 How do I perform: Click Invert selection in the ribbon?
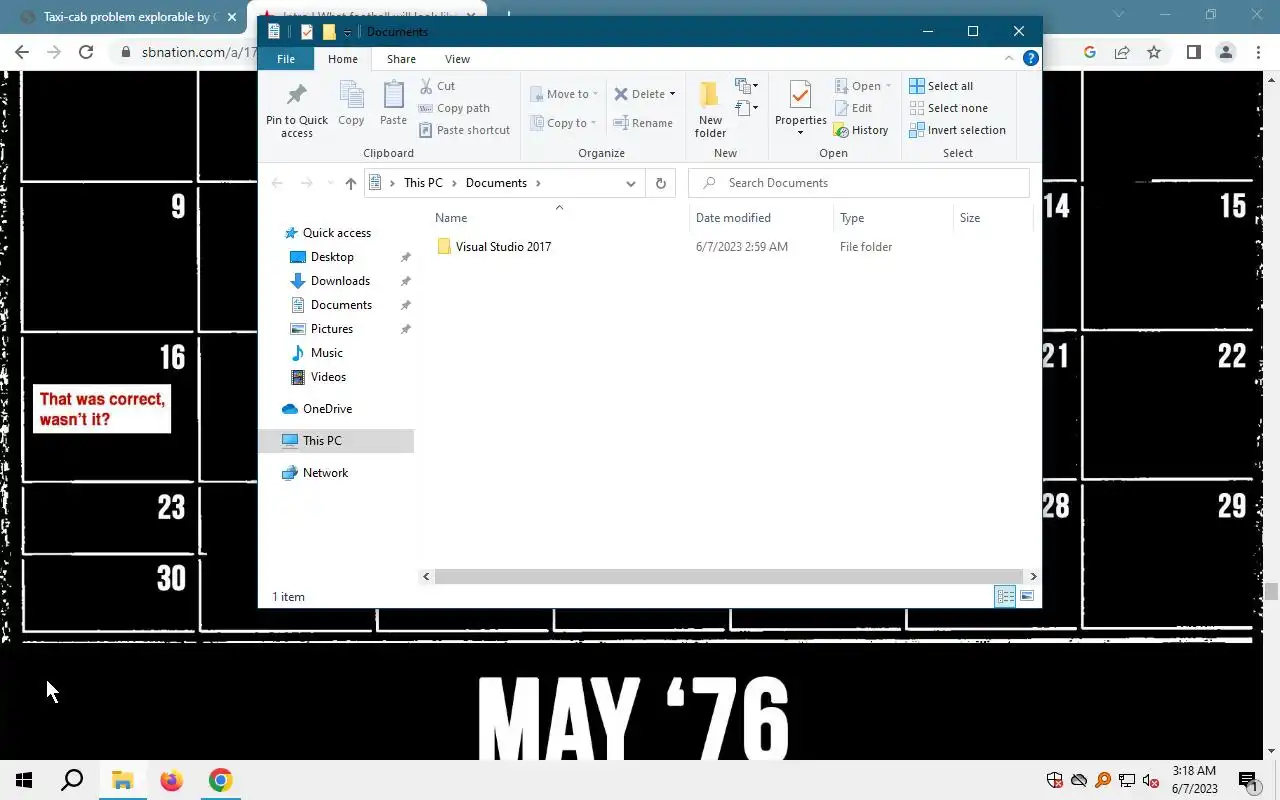coord(957,130)
